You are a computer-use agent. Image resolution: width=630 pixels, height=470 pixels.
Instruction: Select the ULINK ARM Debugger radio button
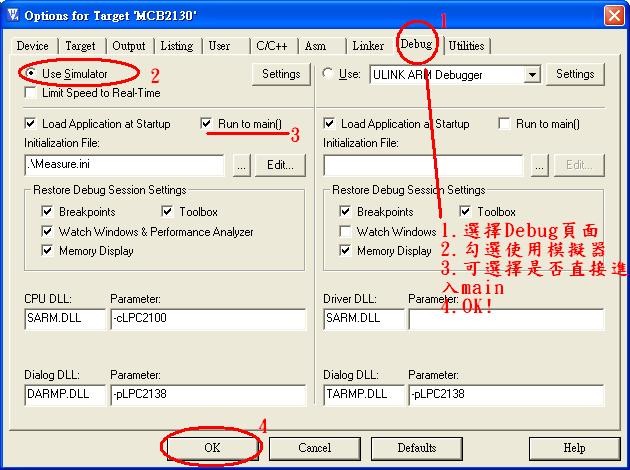329,74
